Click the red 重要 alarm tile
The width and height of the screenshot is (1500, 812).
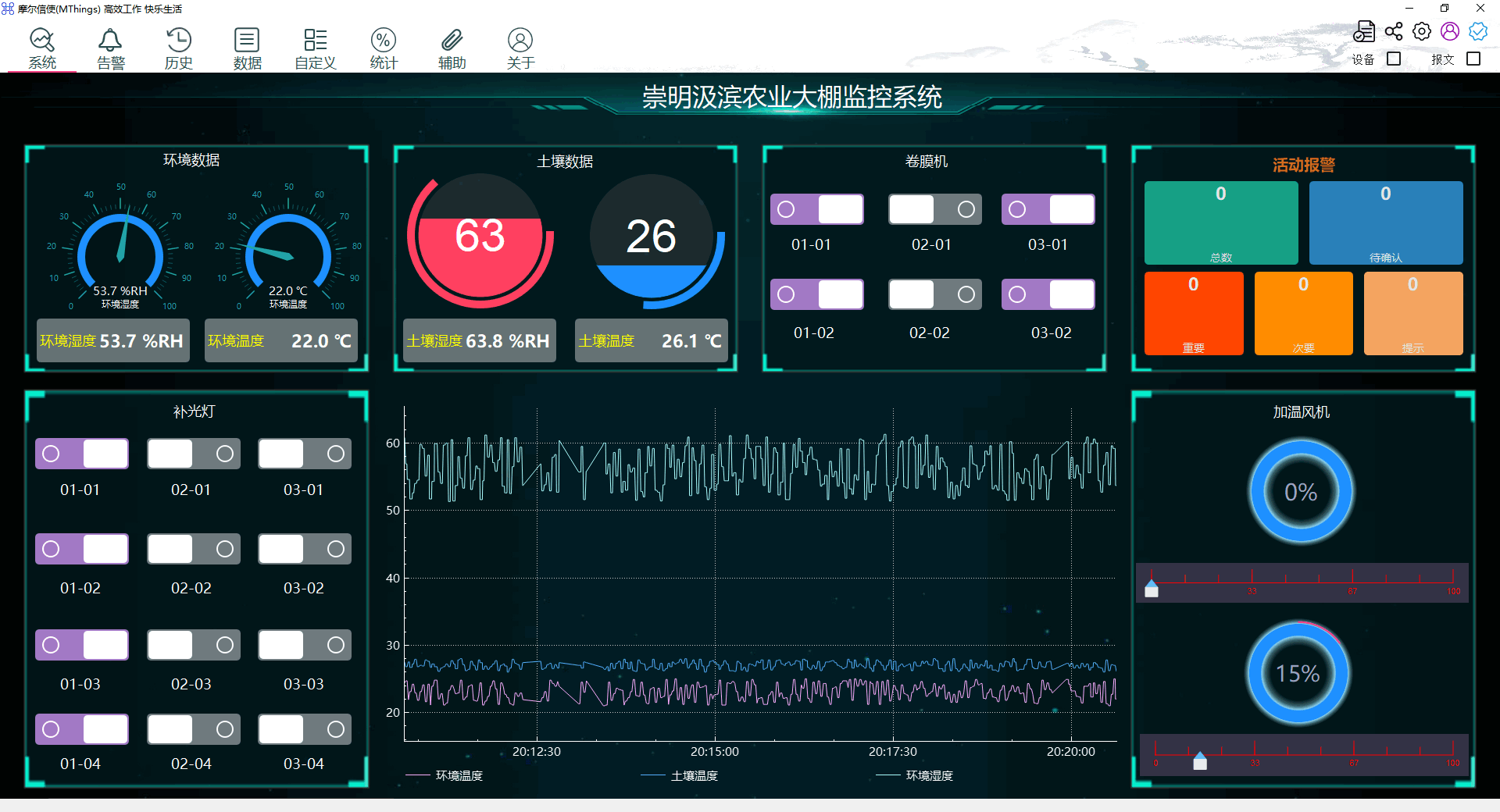pos(1193,313)
